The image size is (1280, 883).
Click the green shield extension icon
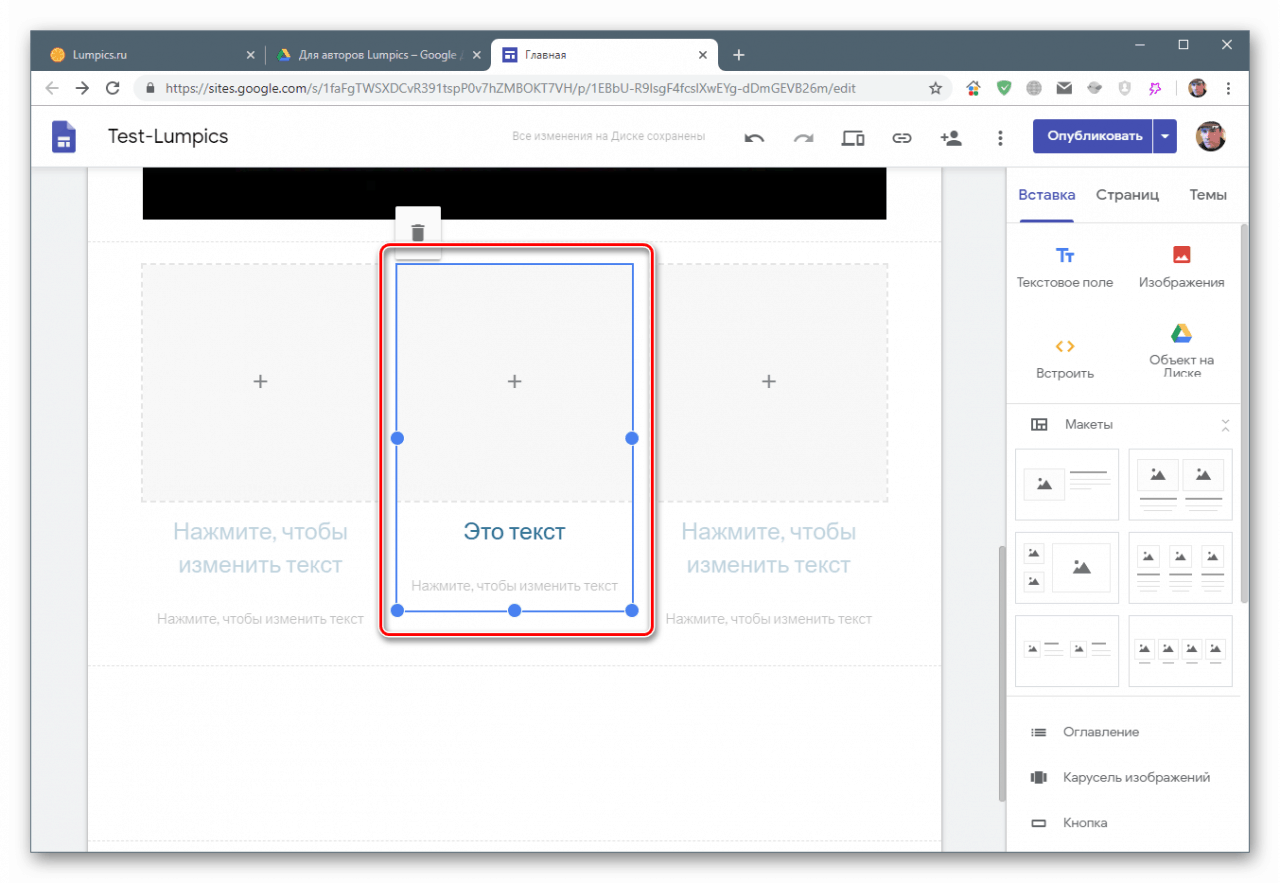[1003, 88]
